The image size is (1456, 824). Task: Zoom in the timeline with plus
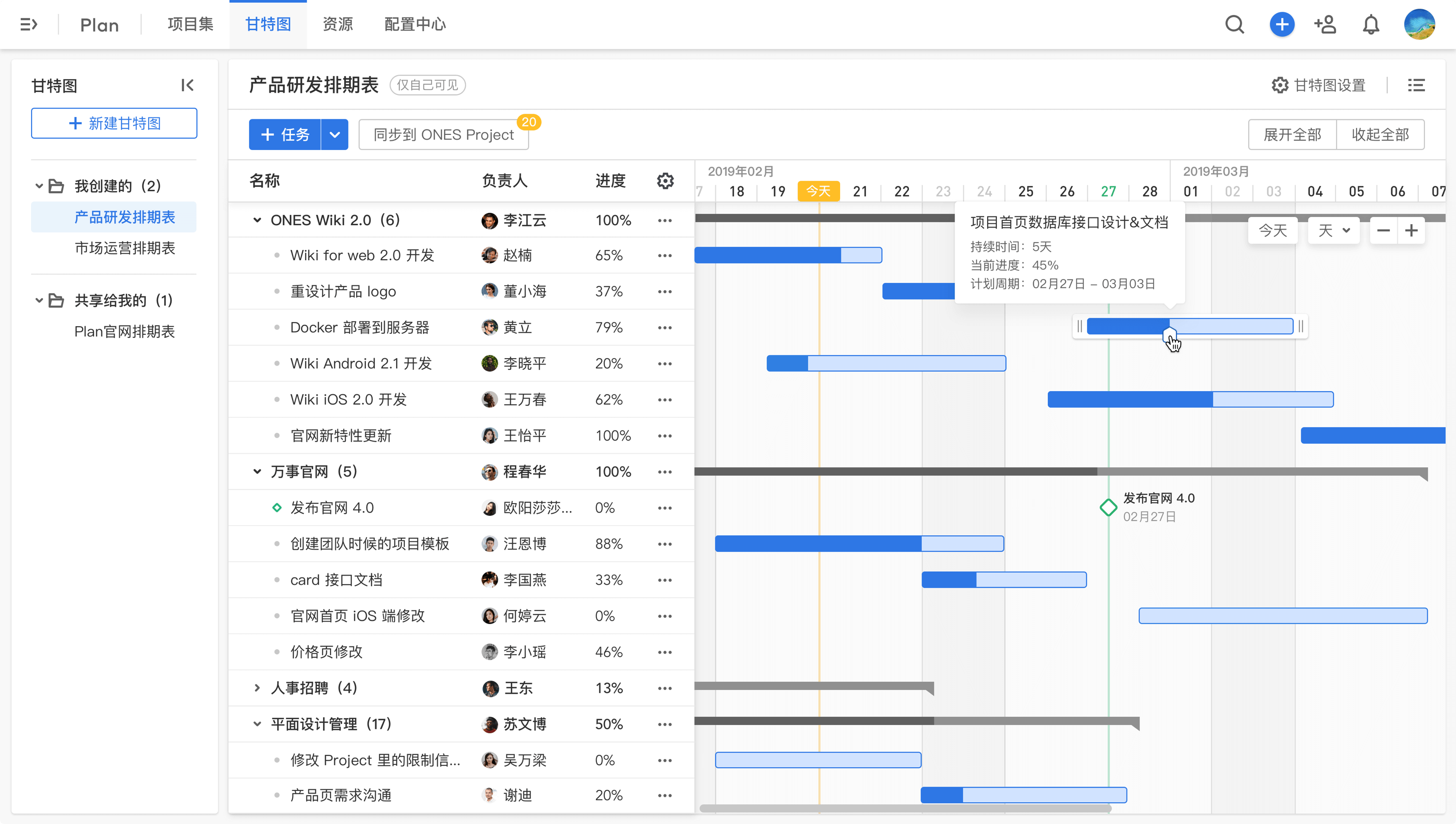(x=1411, y=231)
